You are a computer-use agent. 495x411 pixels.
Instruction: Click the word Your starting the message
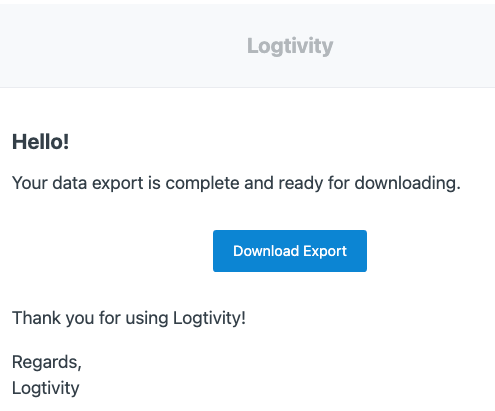[30, 183]
